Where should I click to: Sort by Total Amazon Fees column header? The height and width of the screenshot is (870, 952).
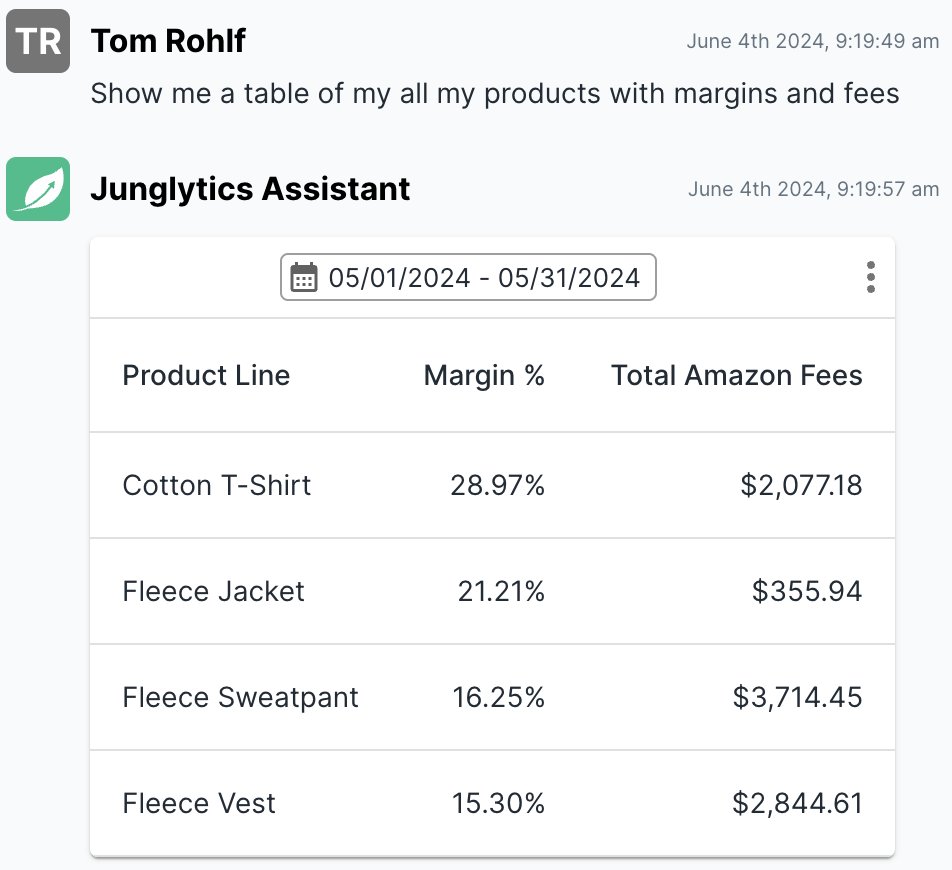pos(736,375)
